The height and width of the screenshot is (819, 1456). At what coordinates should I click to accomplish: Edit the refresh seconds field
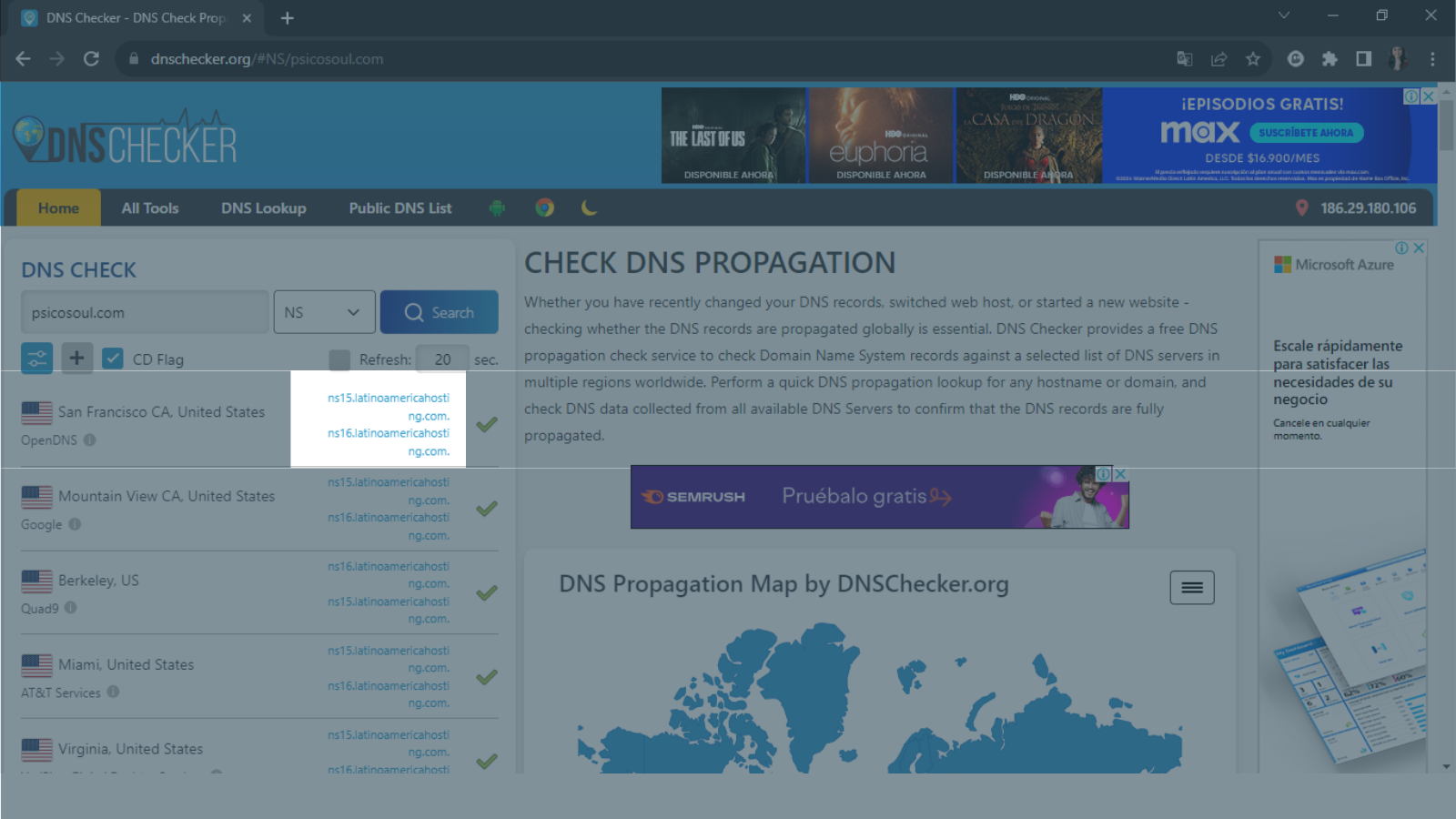[x=442, y=359]
